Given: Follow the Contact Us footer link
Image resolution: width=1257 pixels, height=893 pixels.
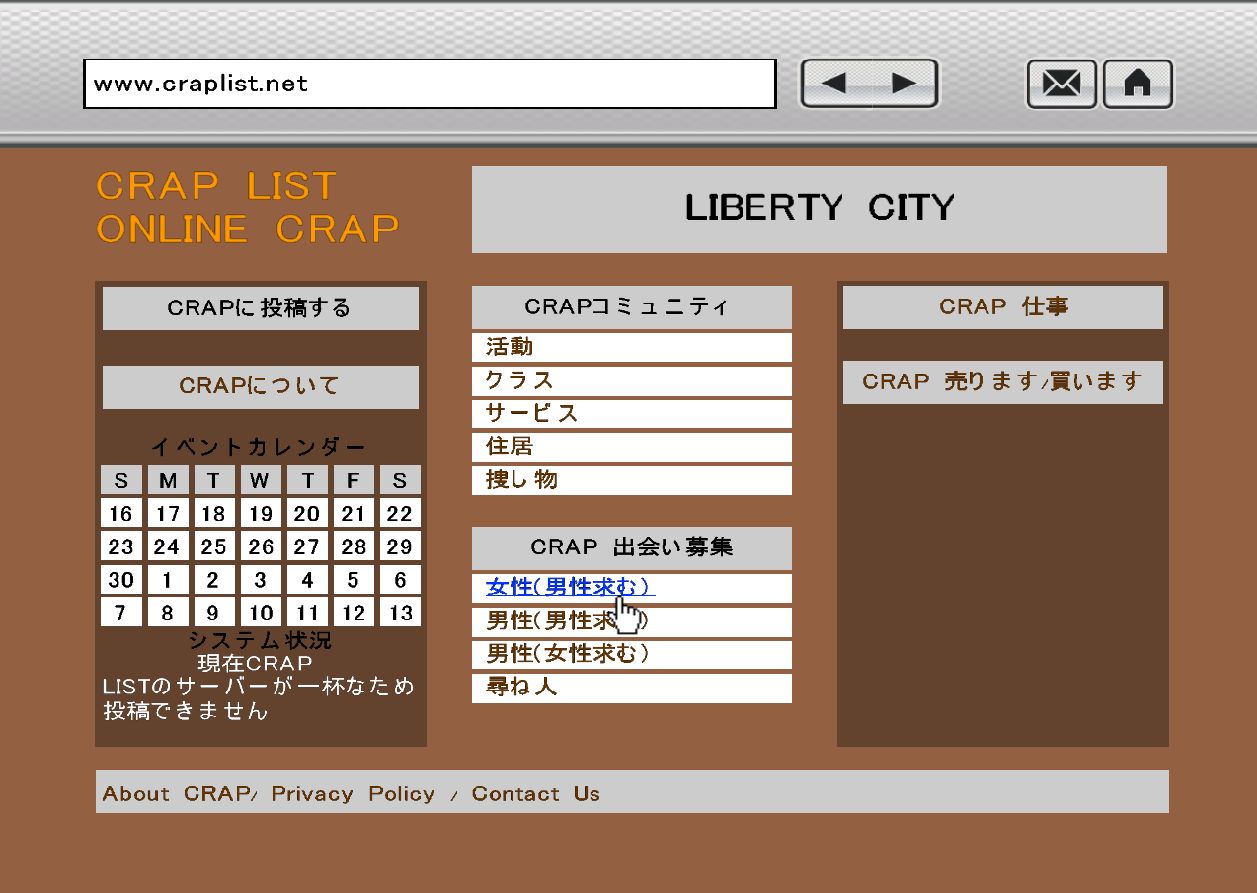Looking at the screenshot, I should (535, 794).
